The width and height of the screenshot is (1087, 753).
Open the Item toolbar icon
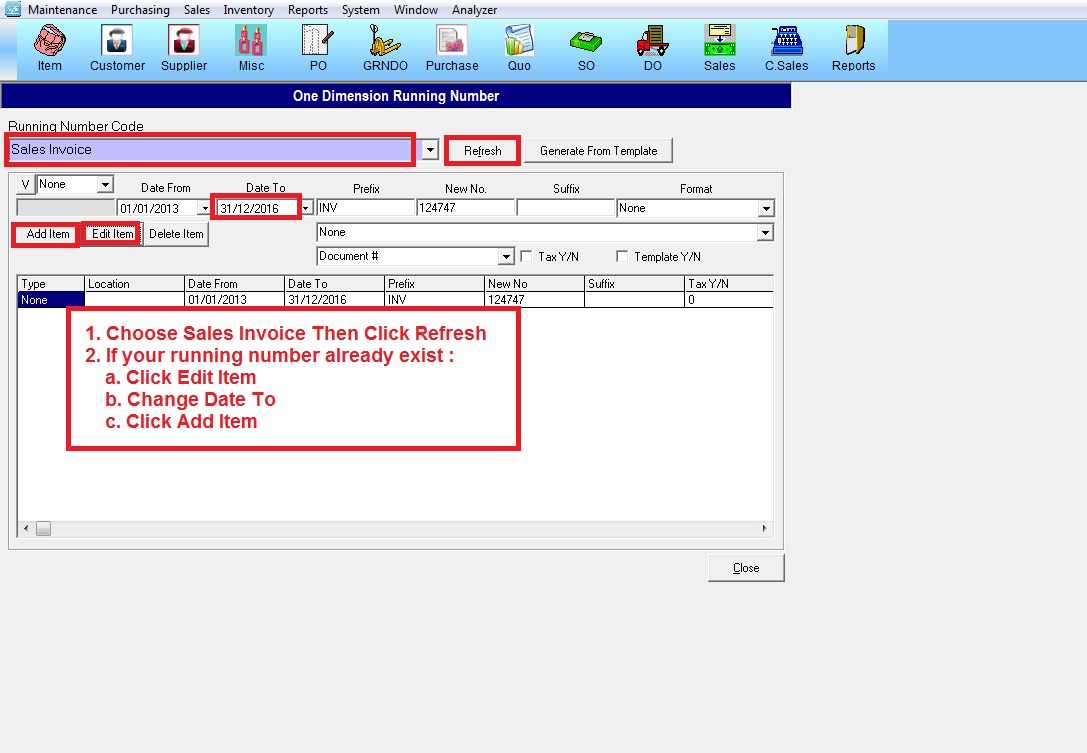(x=49, y=48)
